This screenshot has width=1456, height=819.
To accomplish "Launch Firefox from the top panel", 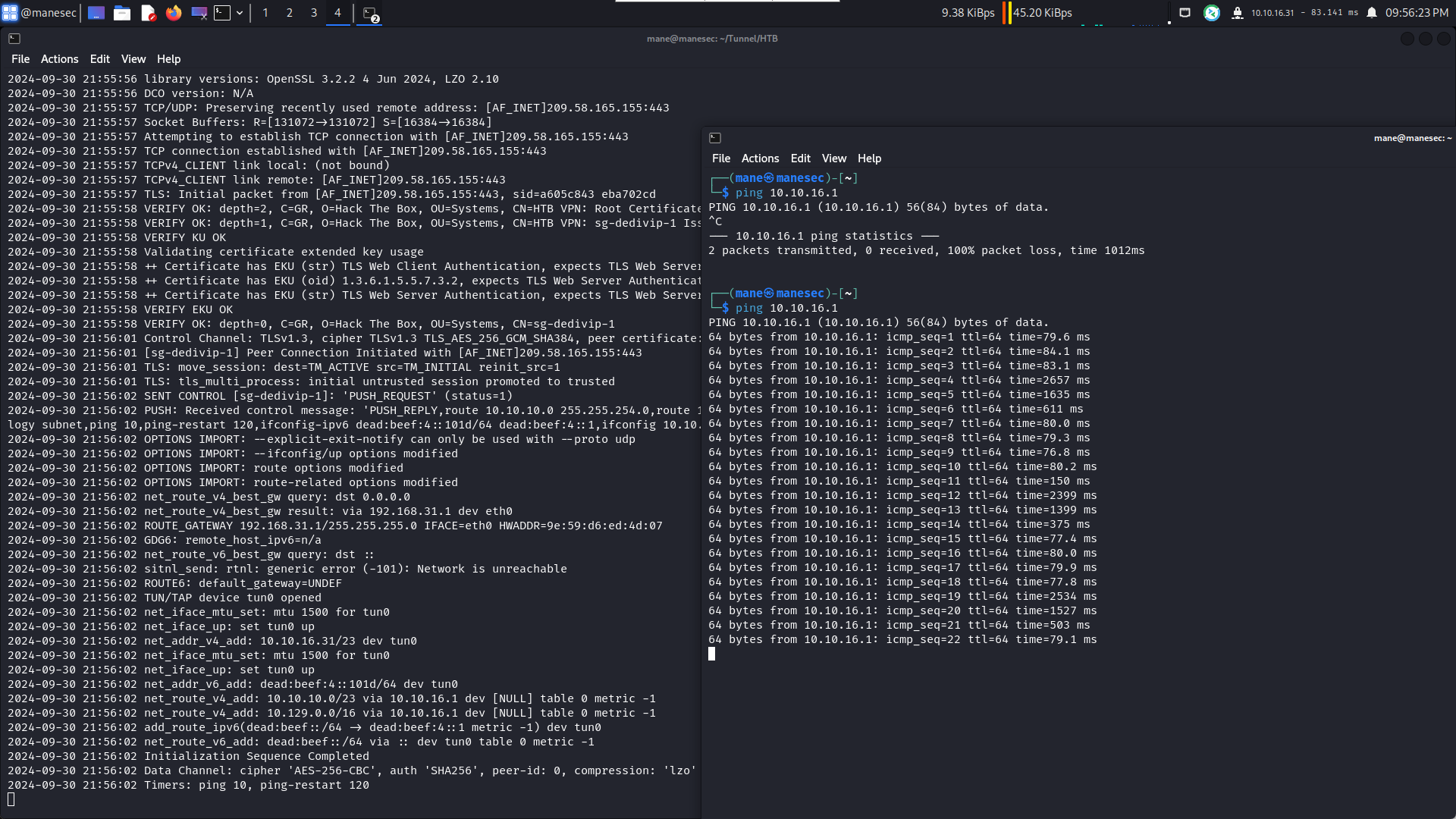I will [174, 13].
